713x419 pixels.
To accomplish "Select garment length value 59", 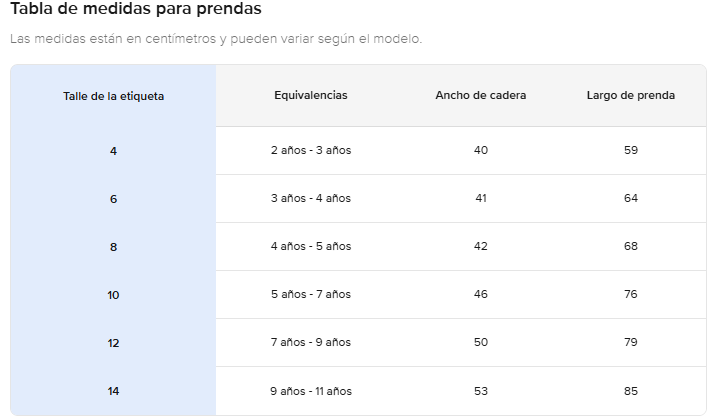I will (x=630, y=150).
